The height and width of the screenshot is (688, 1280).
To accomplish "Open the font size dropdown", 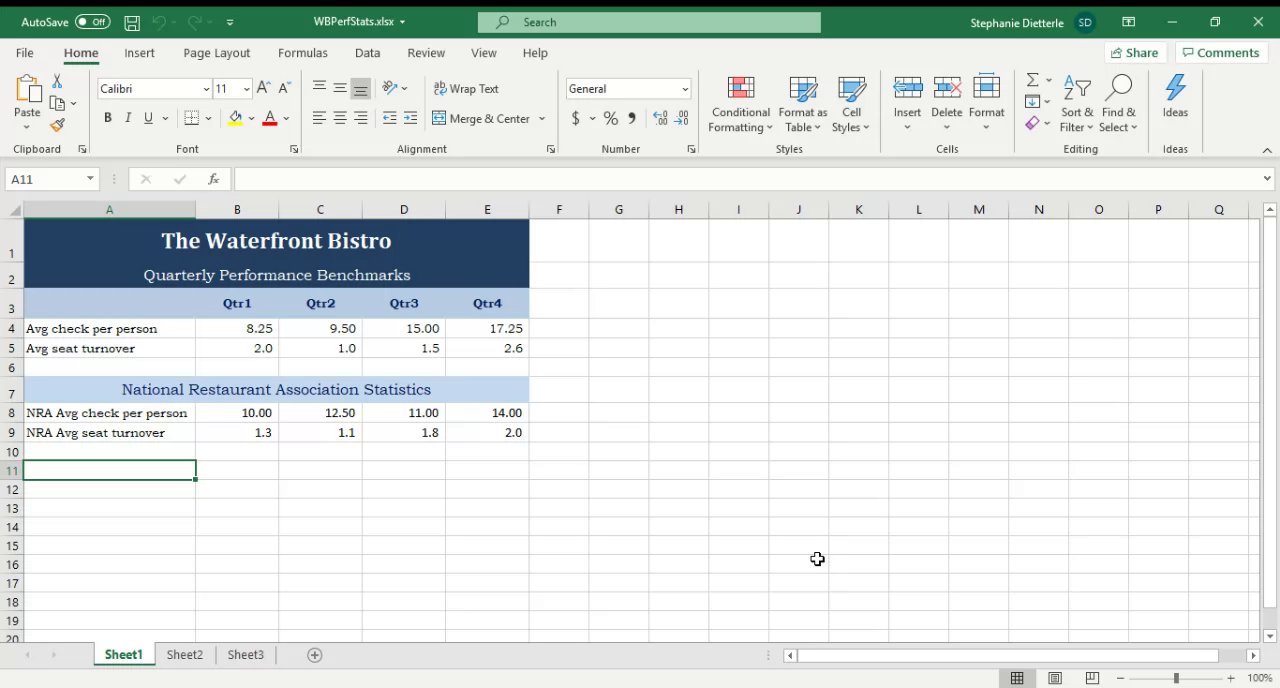I will 246,89.
